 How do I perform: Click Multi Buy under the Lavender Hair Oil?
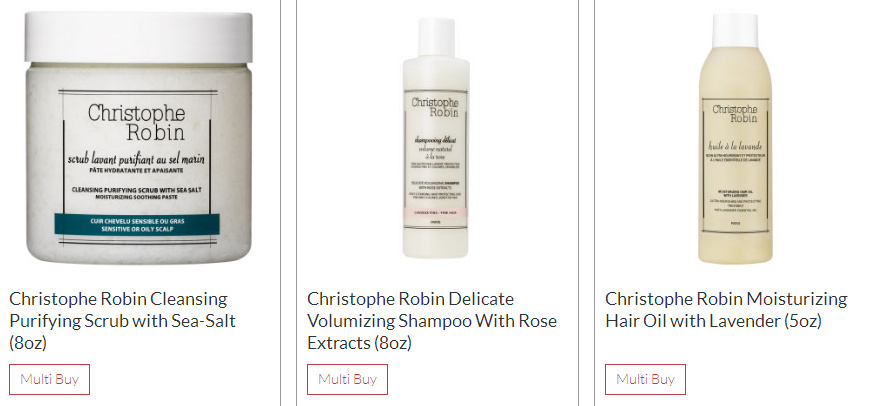(646, 379)
